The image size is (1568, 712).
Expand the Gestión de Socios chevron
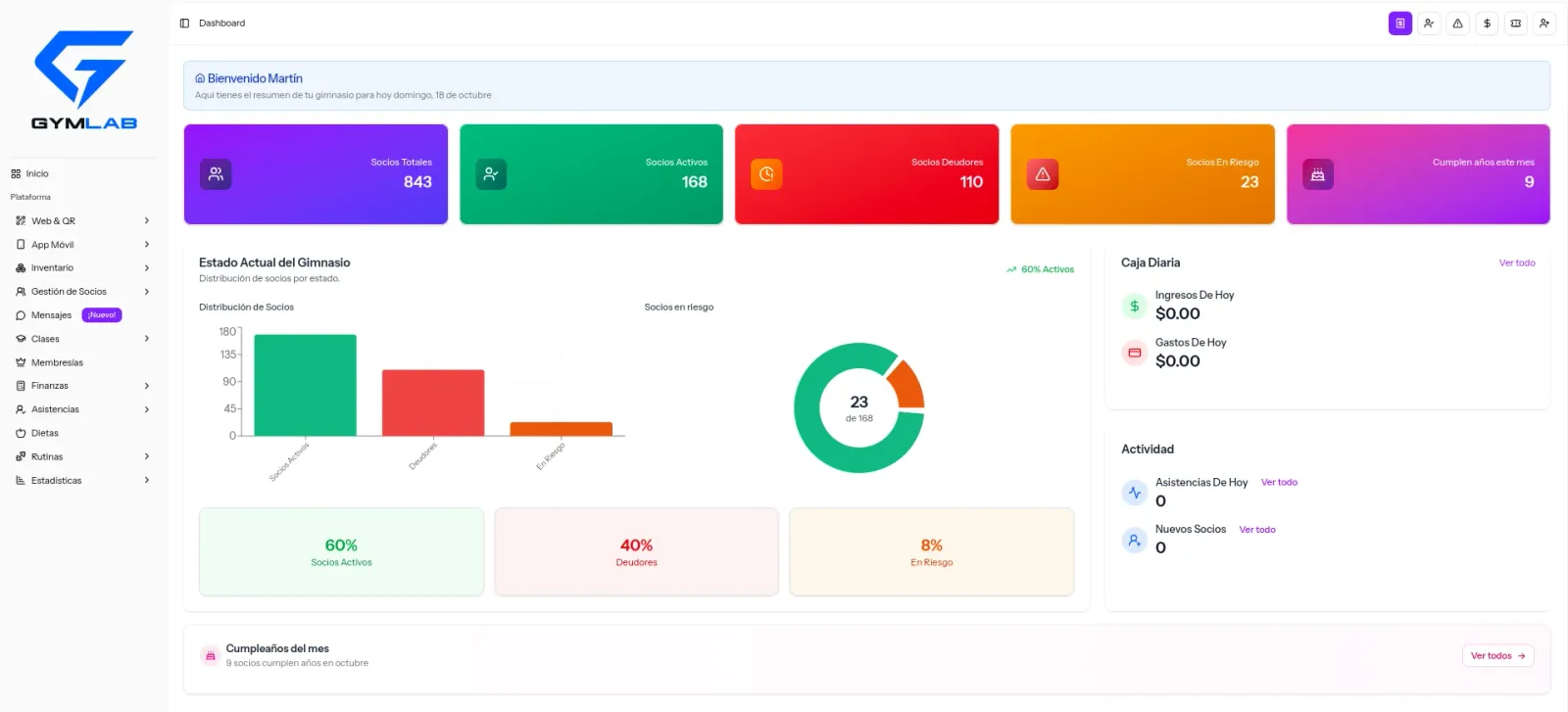pyautogui.click(x=147, y=292)
